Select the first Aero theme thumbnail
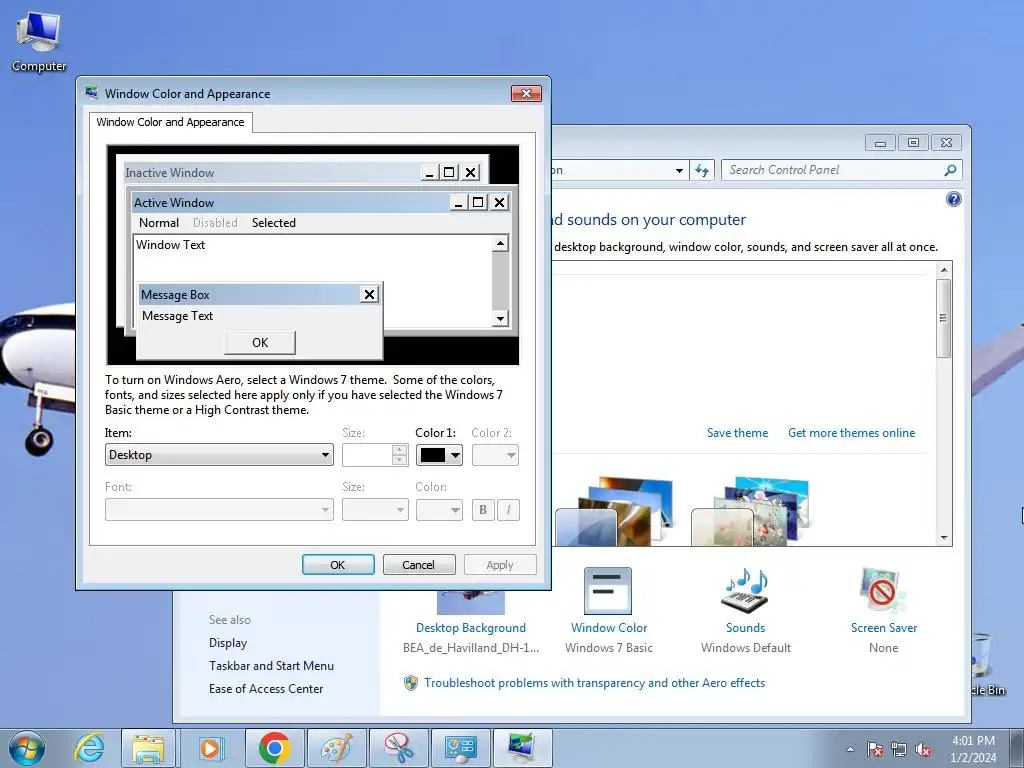1024x768 pixels. (x=614, y=511)
